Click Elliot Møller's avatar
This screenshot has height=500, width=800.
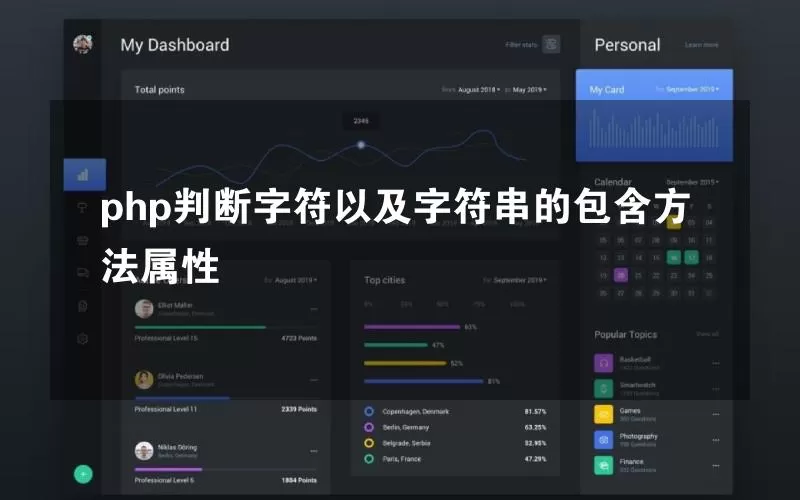(144, 309)
